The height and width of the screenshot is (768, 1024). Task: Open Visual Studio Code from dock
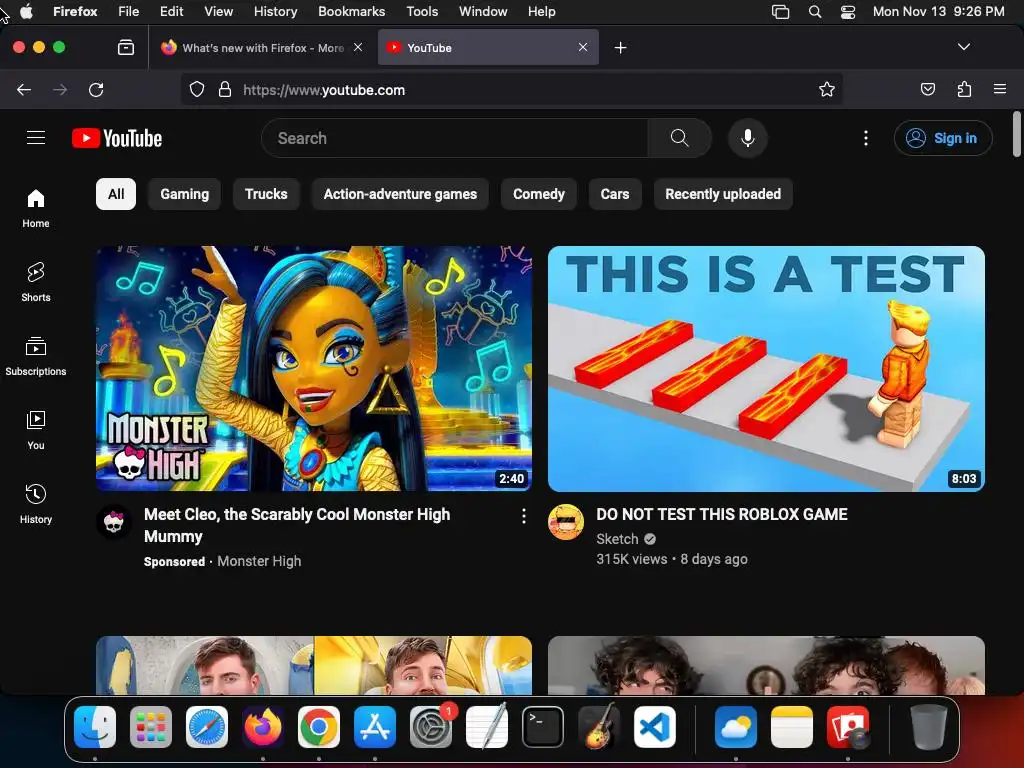(x=654, y=727)
